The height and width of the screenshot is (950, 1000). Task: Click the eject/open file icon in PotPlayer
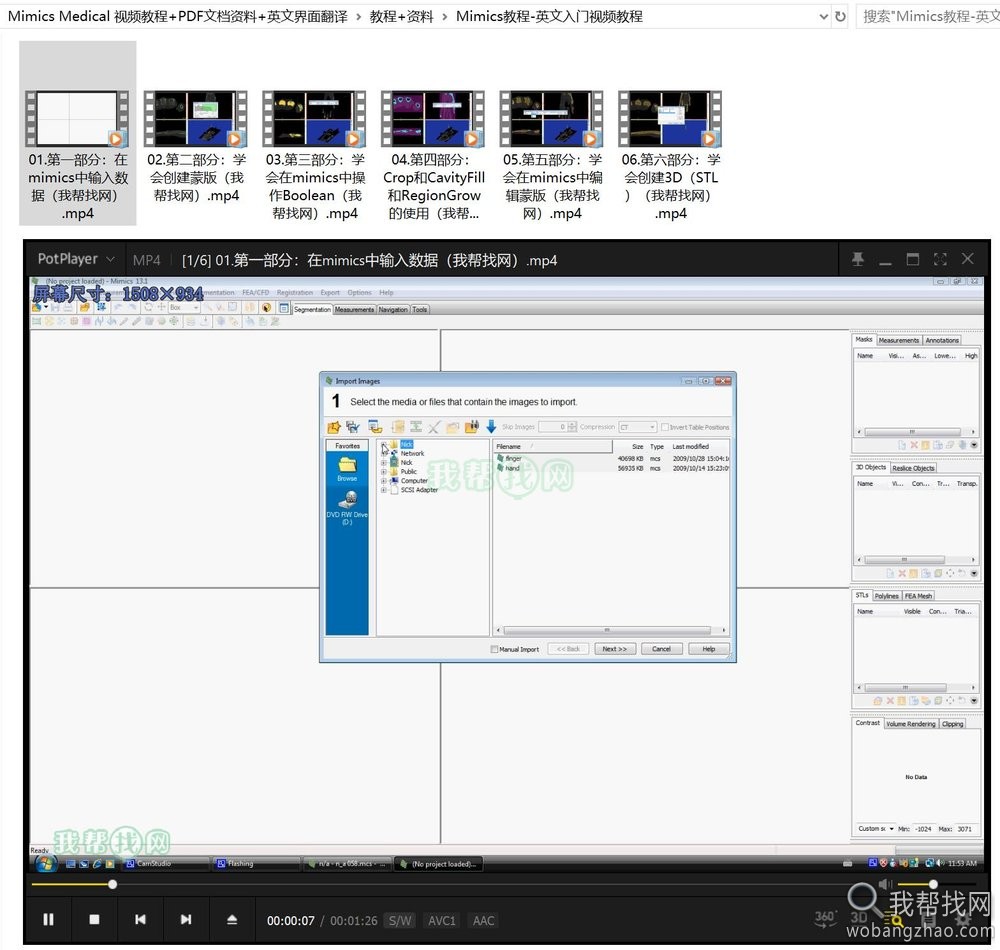232,919
